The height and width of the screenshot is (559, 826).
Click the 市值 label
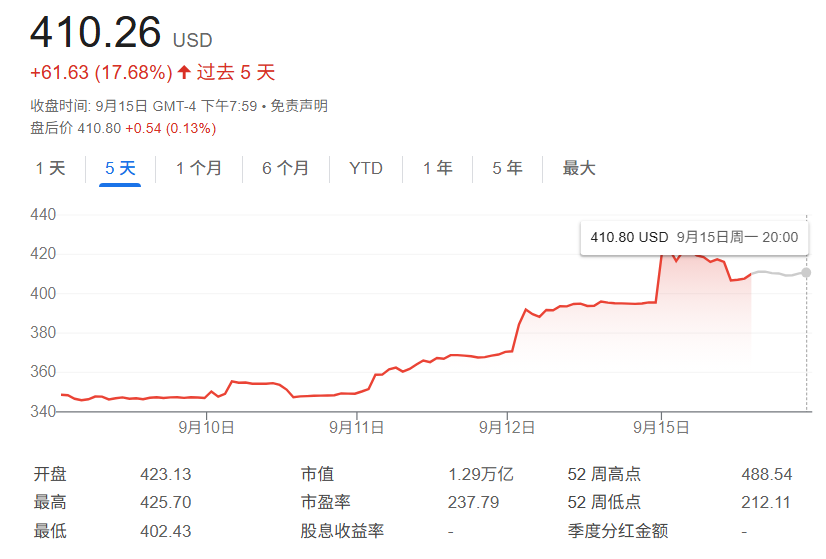318,474
